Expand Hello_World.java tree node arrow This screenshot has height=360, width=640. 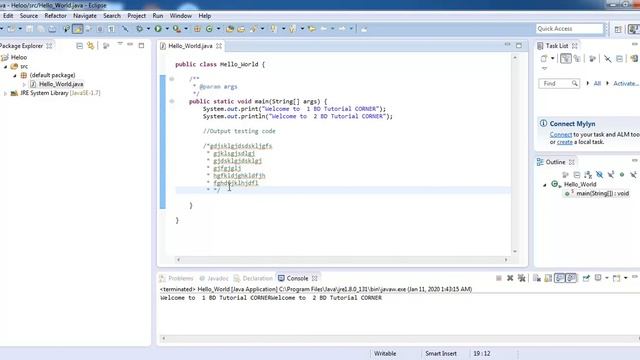pyautogui.click(x=24, y=84)
